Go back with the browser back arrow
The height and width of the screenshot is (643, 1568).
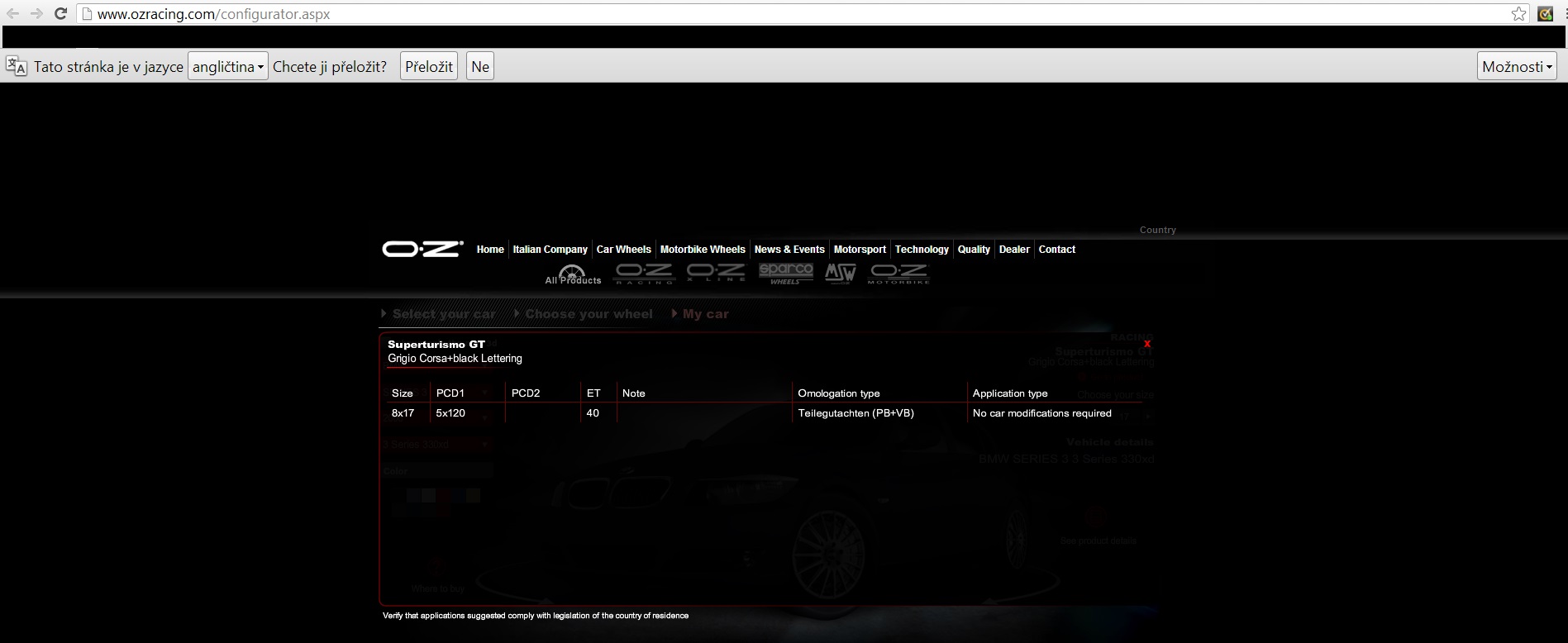pos(12,14)
